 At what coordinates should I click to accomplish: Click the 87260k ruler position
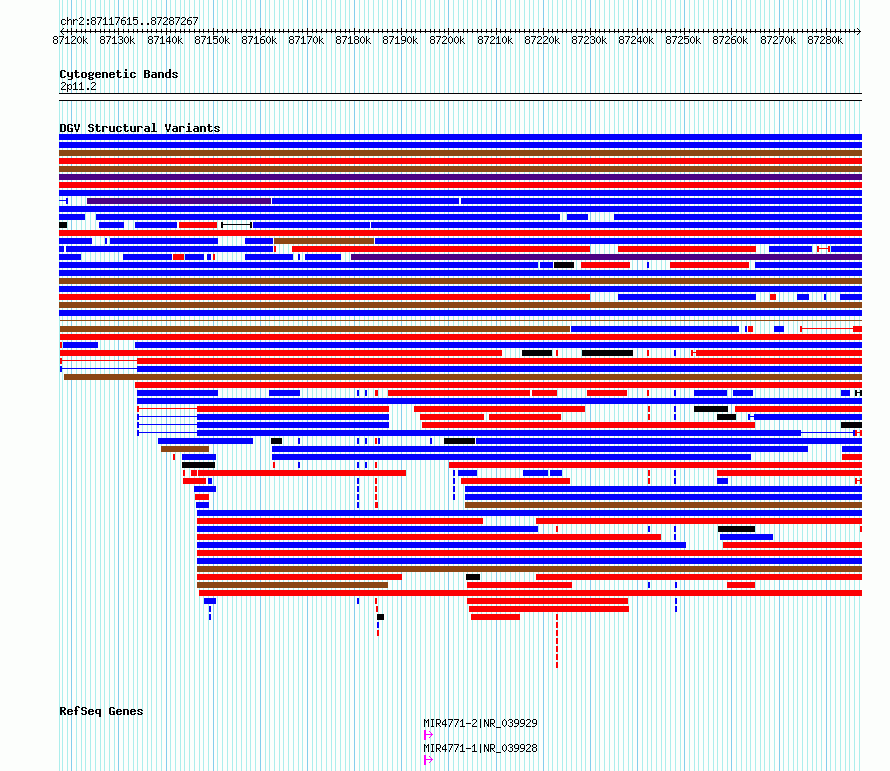731,40
